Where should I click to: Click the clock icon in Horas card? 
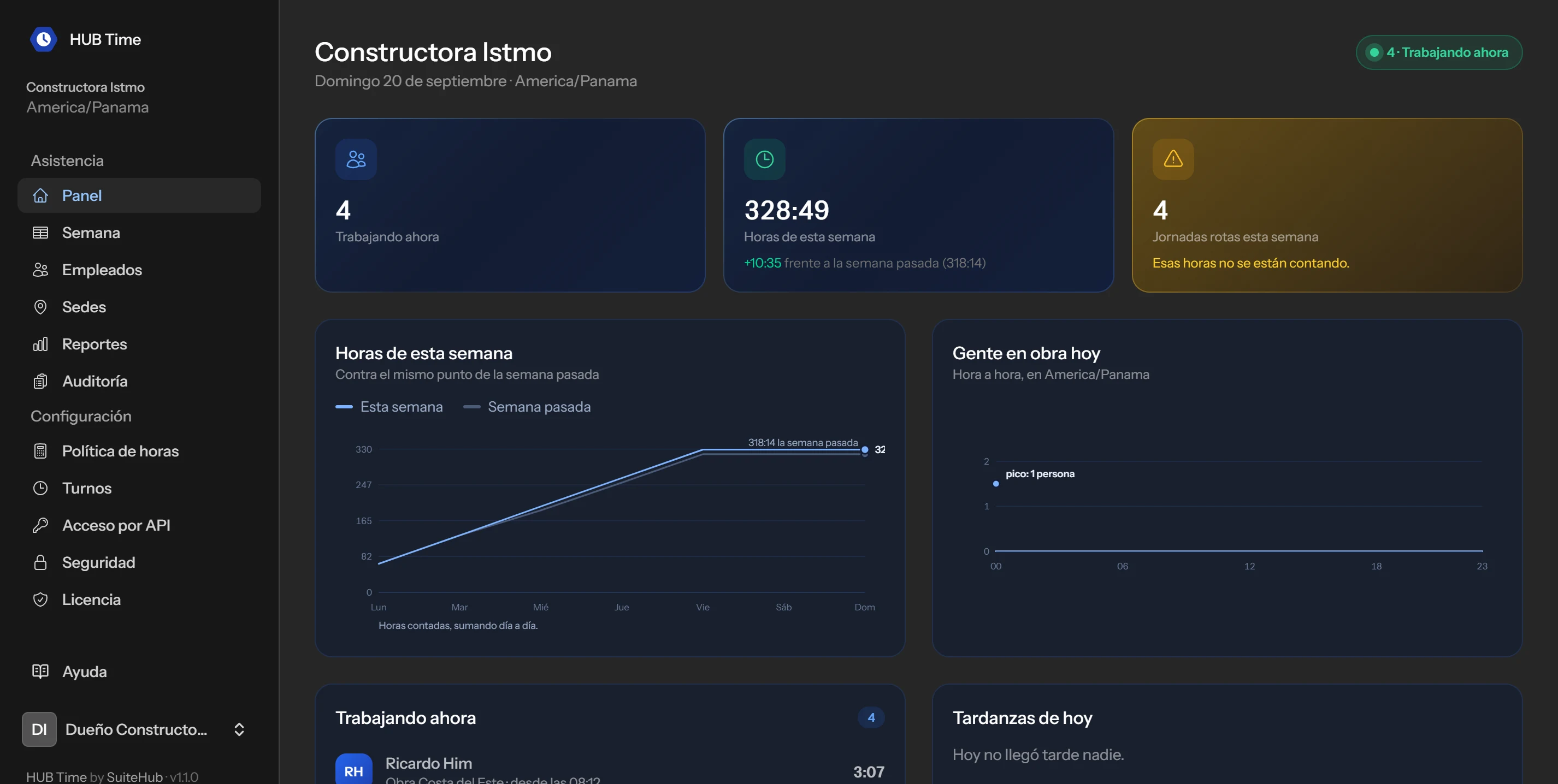(x=764, y=159)
